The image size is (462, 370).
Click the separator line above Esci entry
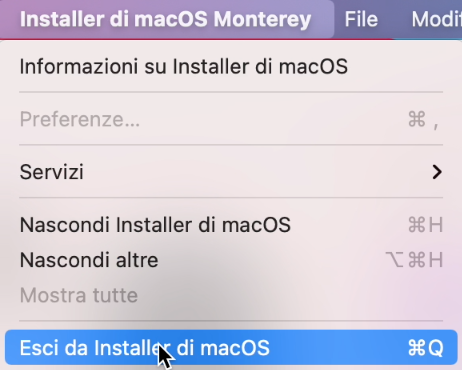231,321
